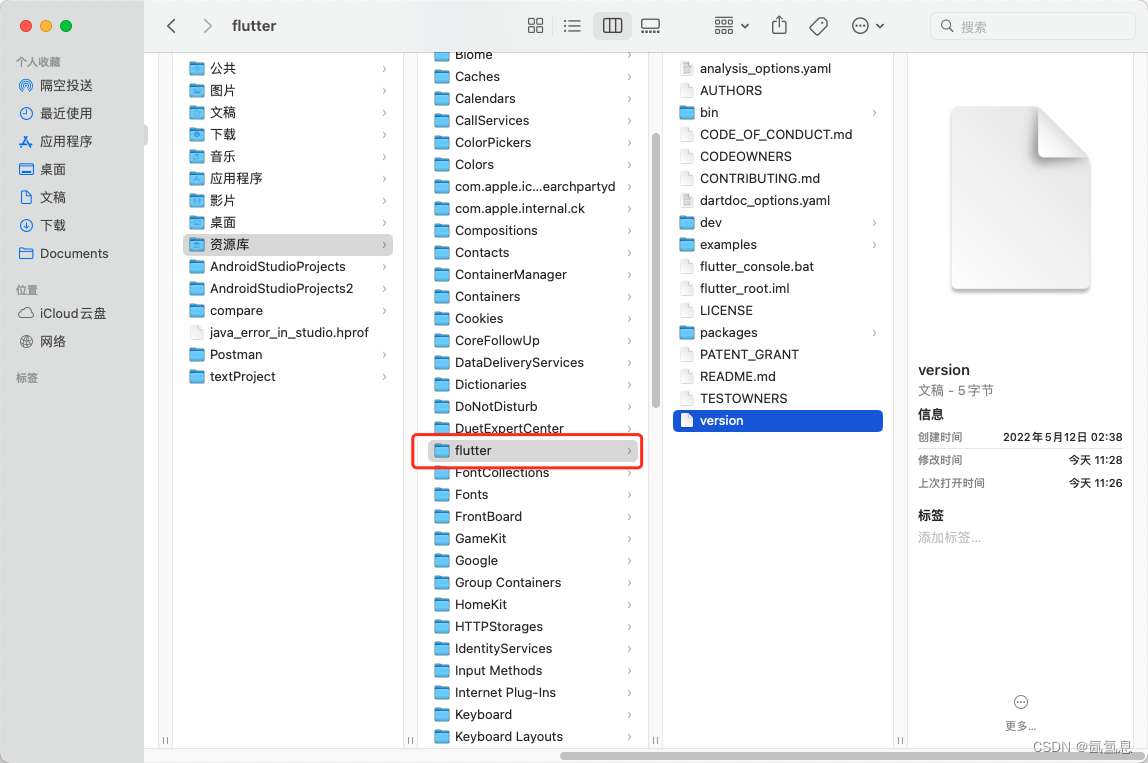Select CODE_OF_CONDUCT.md file

(x=778, y=135)
